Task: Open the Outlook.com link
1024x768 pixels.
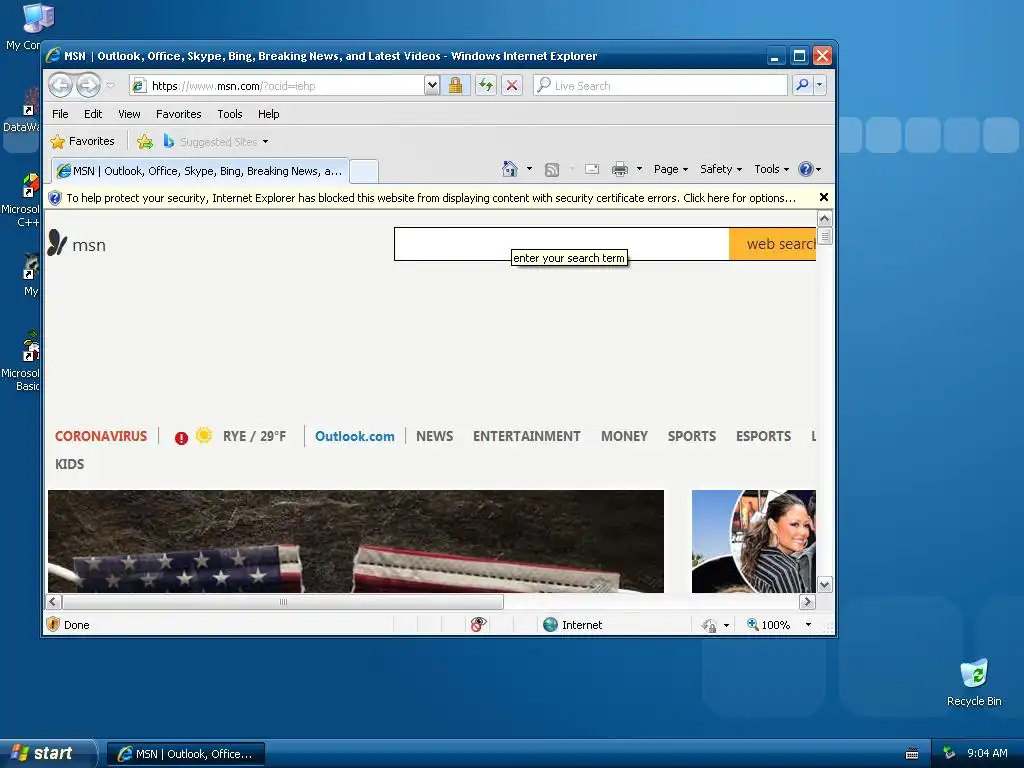Action: point(355,436)
